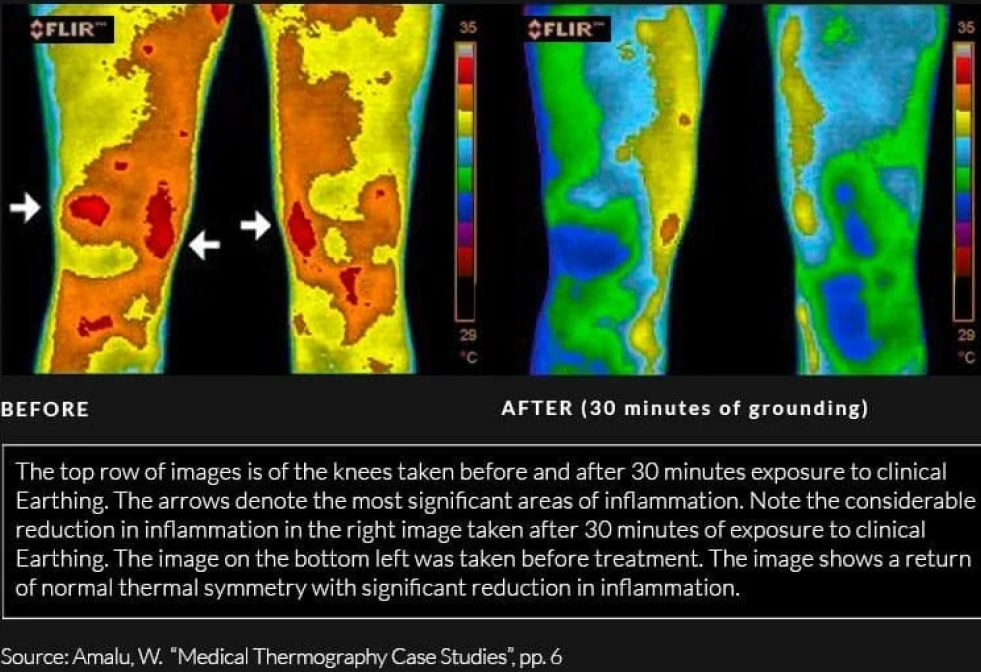The height and width of the screenshot is (672, 981).
Task: Click the 29 value below the before scale
Action: pos(468,335)
